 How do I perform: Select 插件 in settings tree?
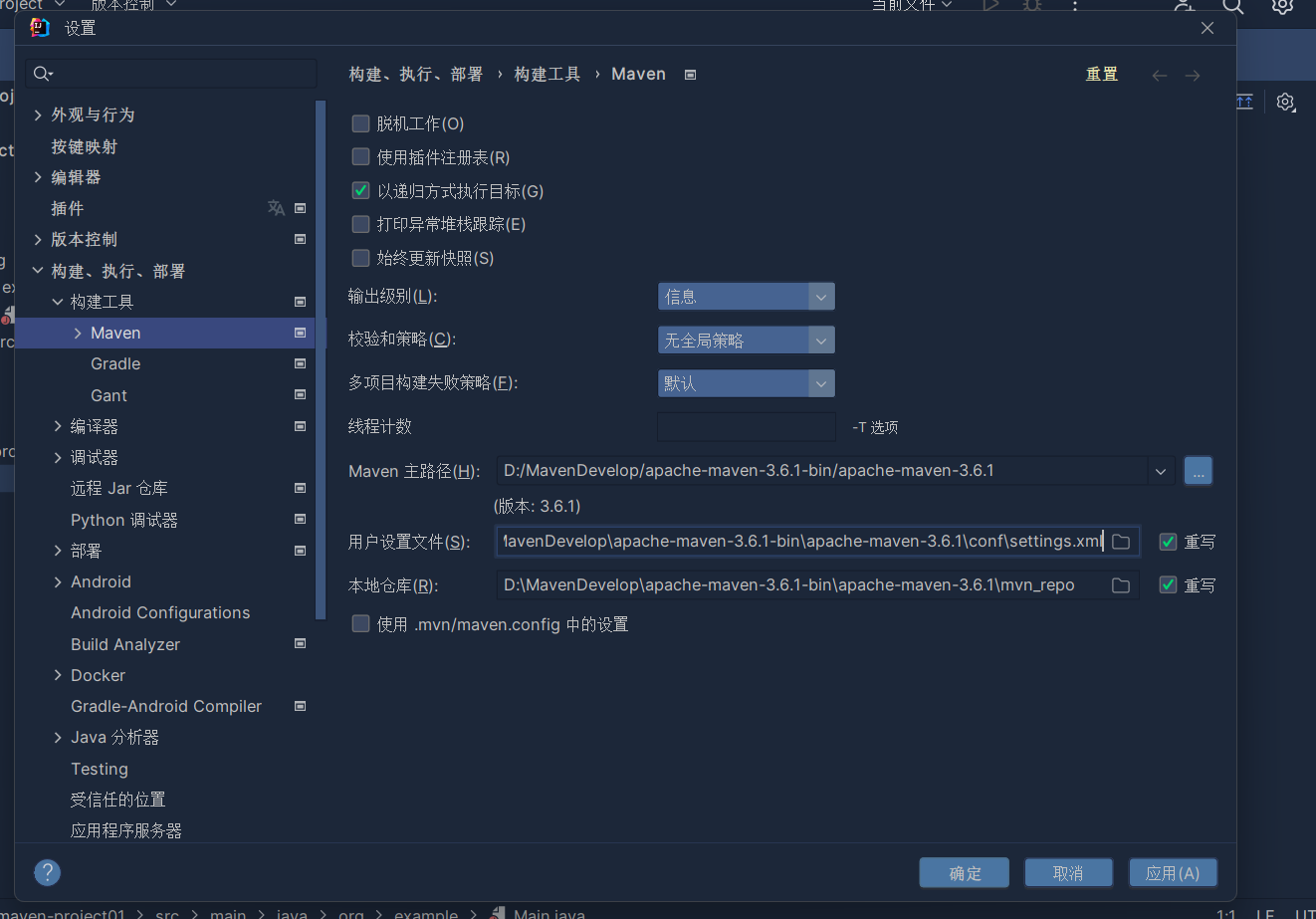tap(68, 208)
